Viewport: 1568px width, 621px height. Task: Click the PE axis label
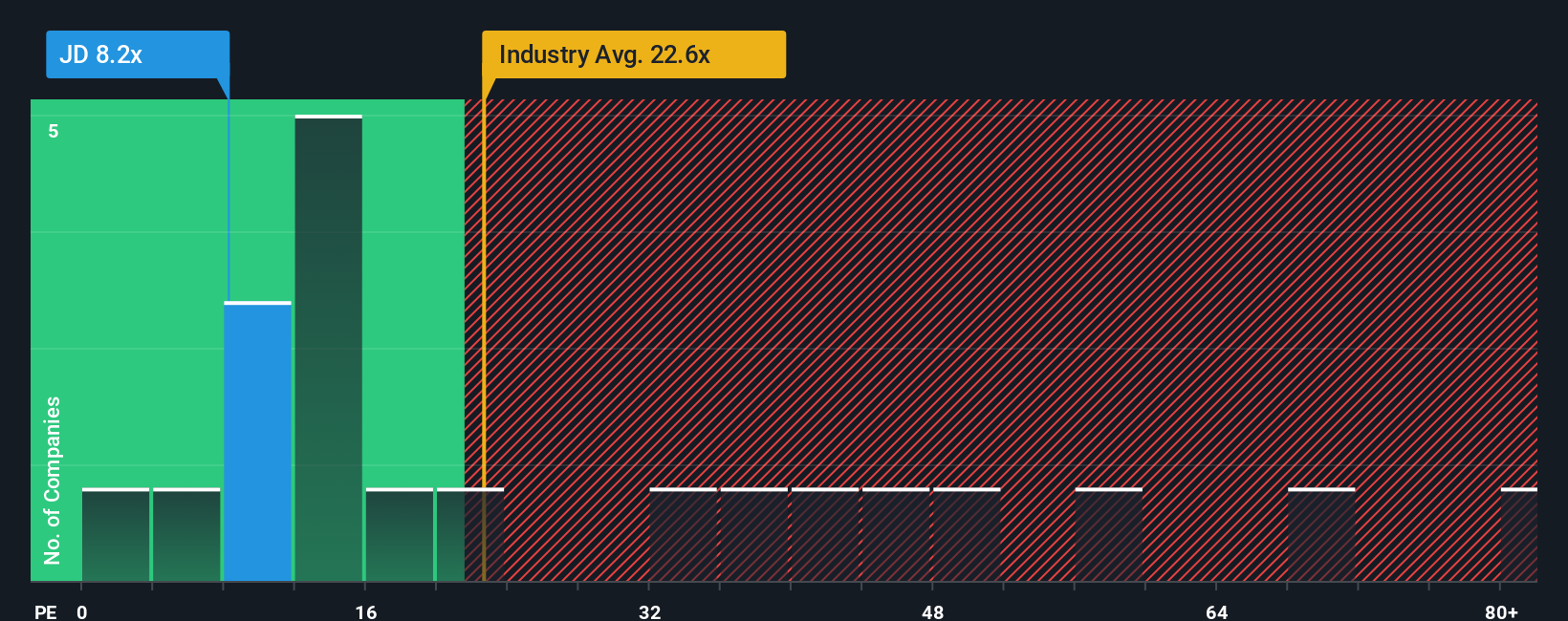pyautogui.click(x=45, y=611)
